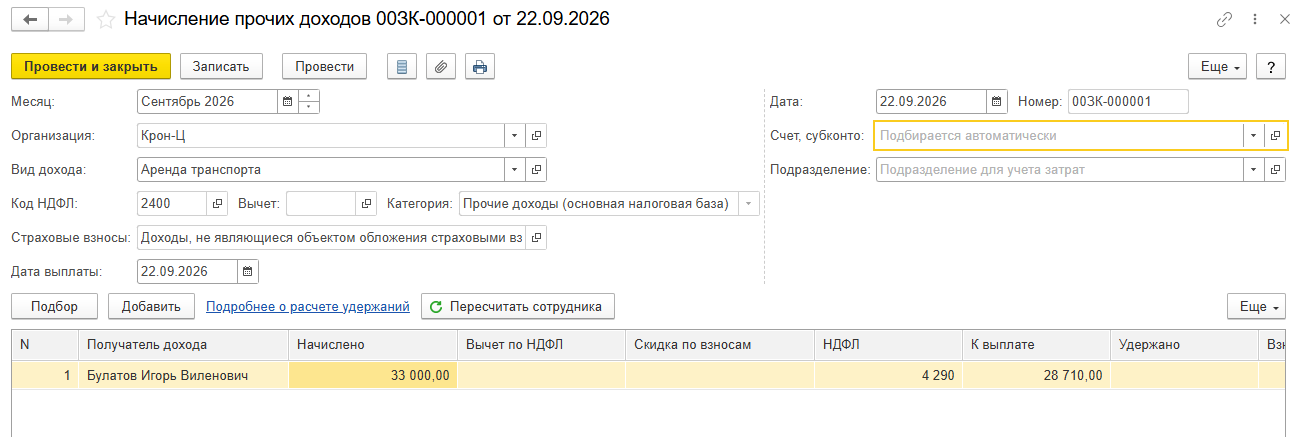Save the document with Записать
This screenshot has height=437, width=1304.
pyautogui.click(x=221, y=67)
